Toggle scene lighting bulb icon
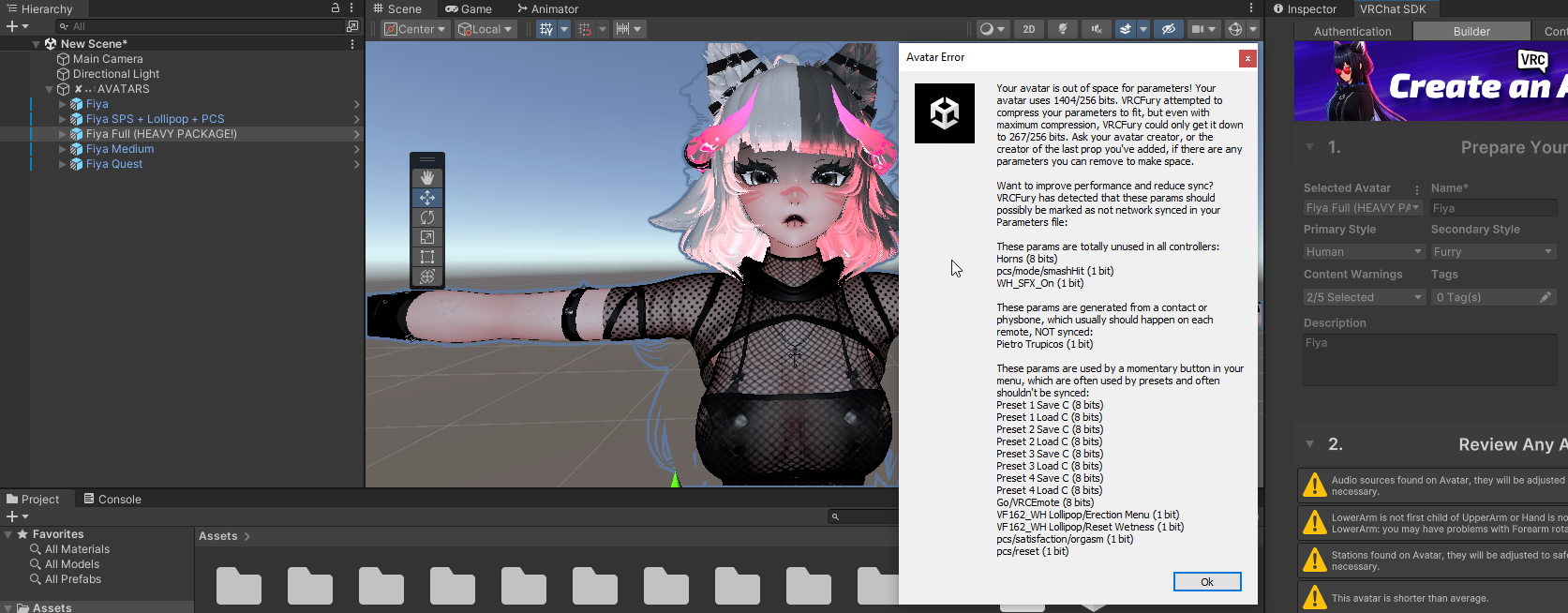Viewport: 1568px width, 613px height. coord(1063,29)
